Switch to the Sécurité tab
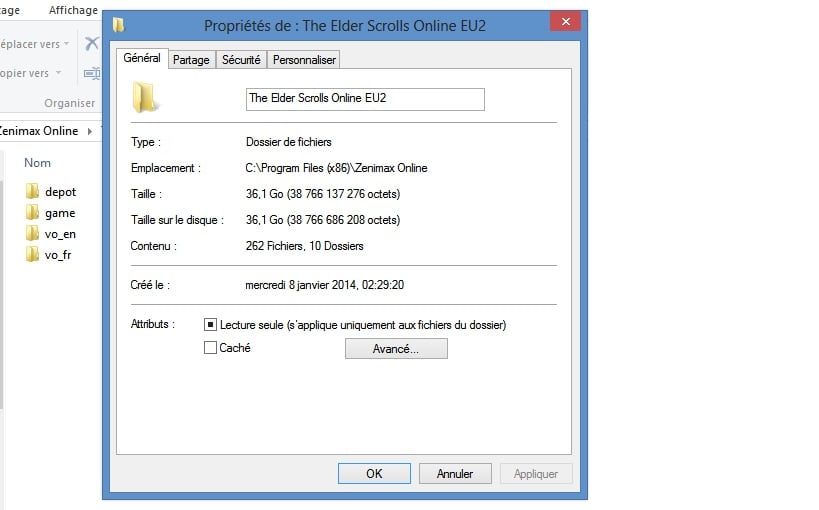The width and height of the screenshot is (819, 510). tap(241, 60)
